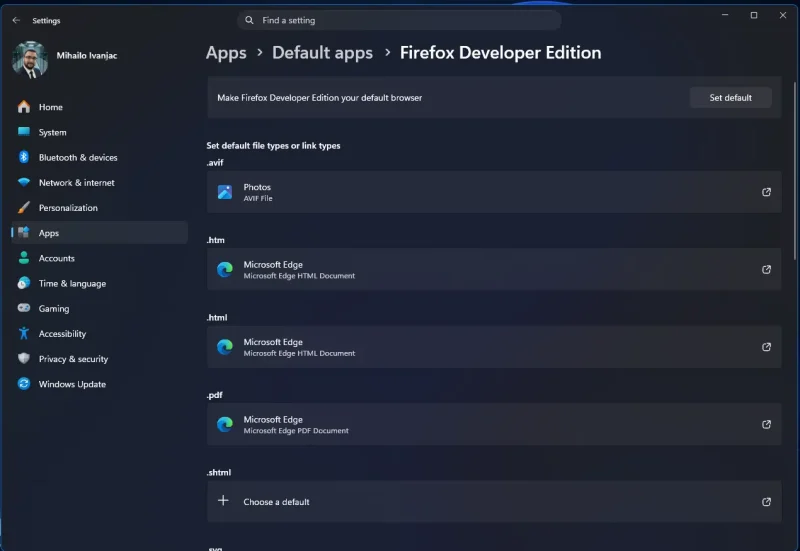
Task: Open Accessibility settings
Action: (99, 334)
